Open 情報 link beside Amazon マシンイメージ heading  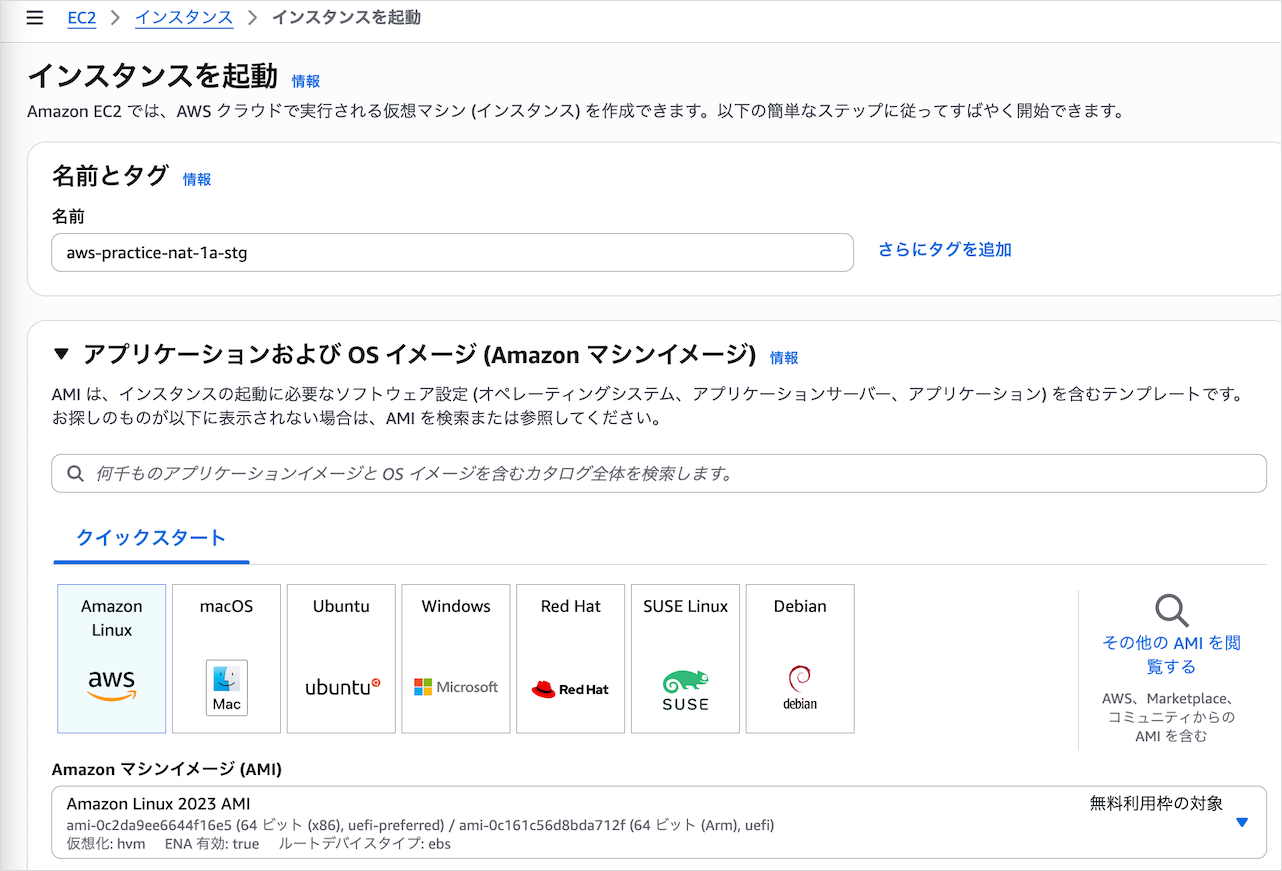784,357
